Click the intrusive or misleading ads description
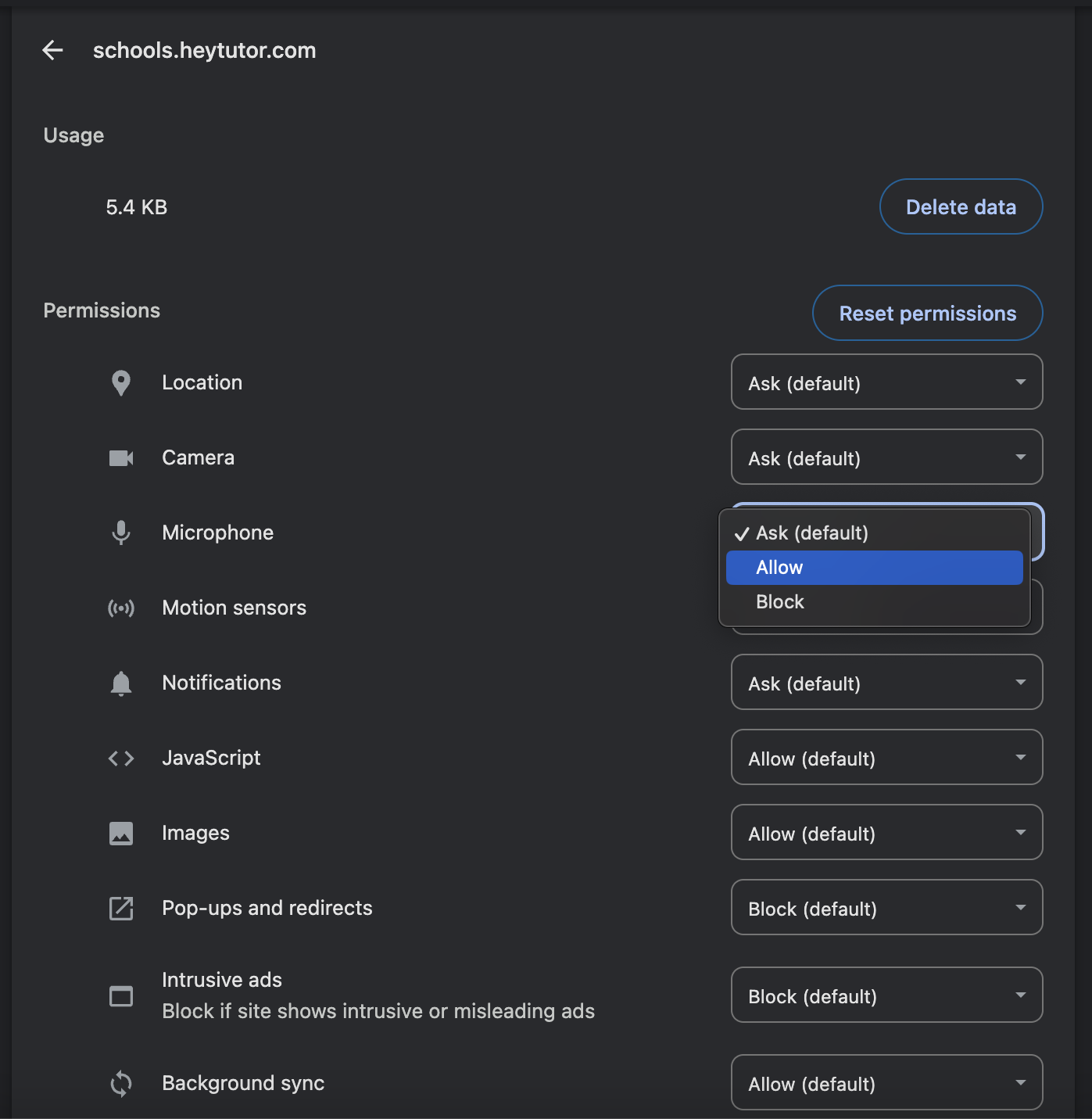This screenshot has width=1092, height=1119. click(378, 1011)
